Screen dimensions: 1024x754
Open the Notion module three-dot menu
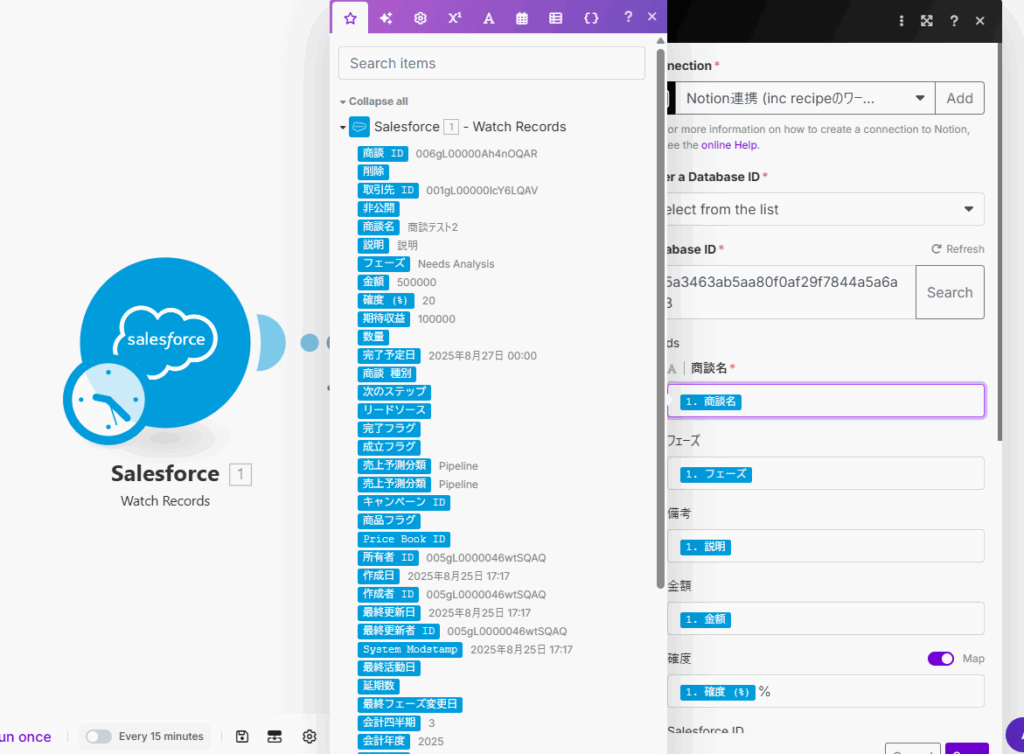901,21
